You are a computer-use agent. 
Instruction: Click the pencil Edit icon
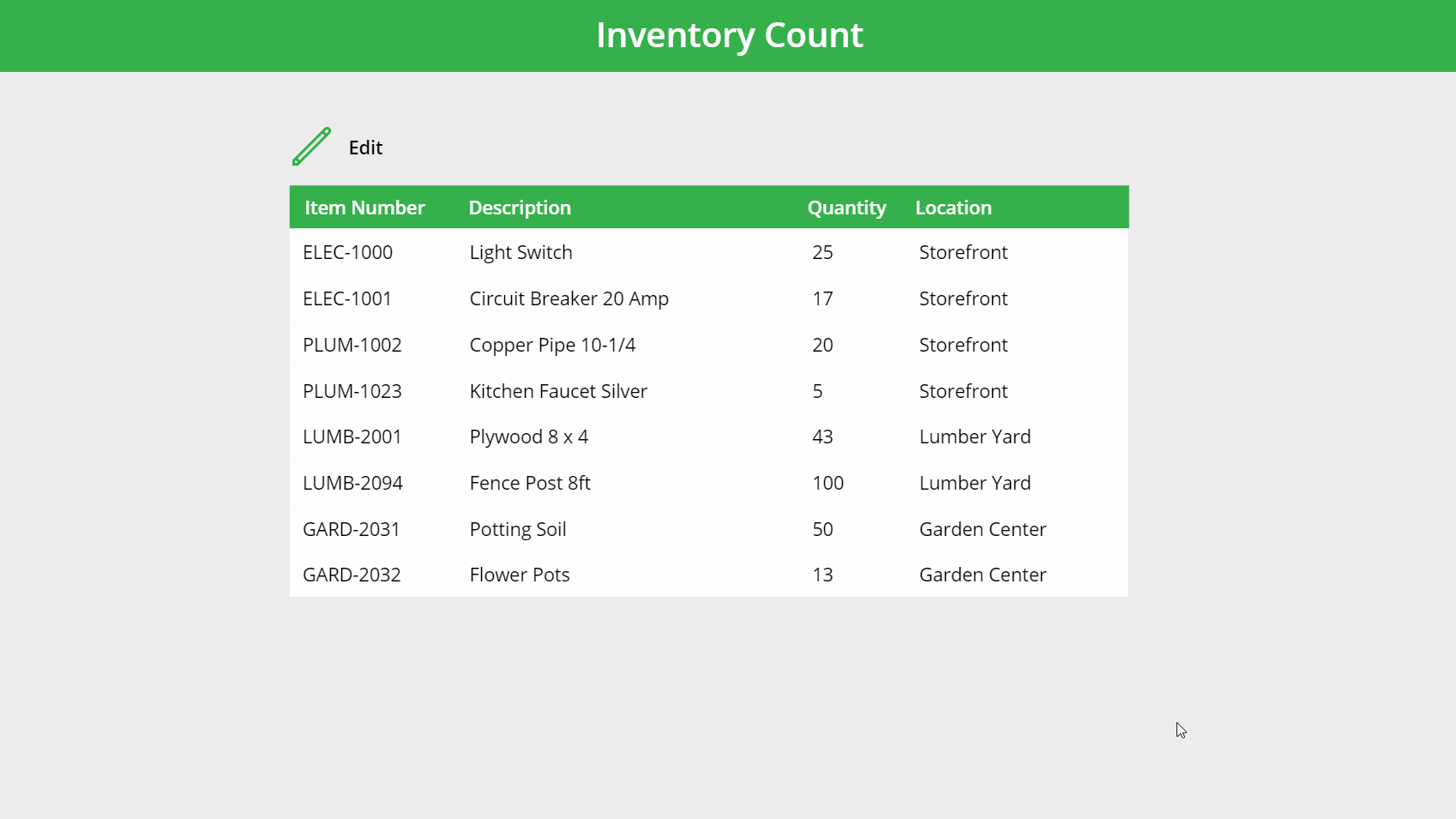pyautogui.click(x=310, y=147)
